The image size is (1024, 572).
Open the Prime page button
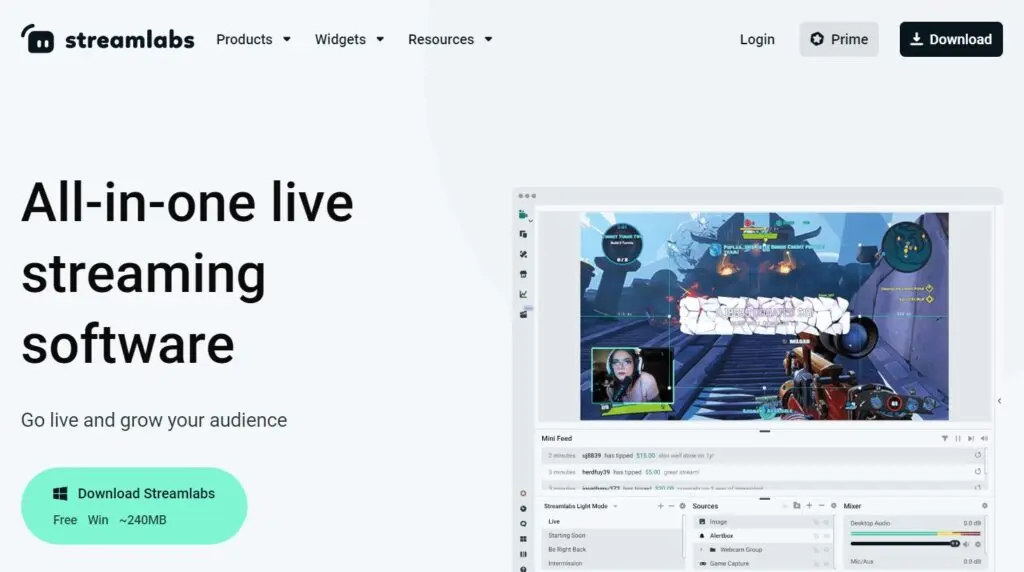(x=839, y=39)
